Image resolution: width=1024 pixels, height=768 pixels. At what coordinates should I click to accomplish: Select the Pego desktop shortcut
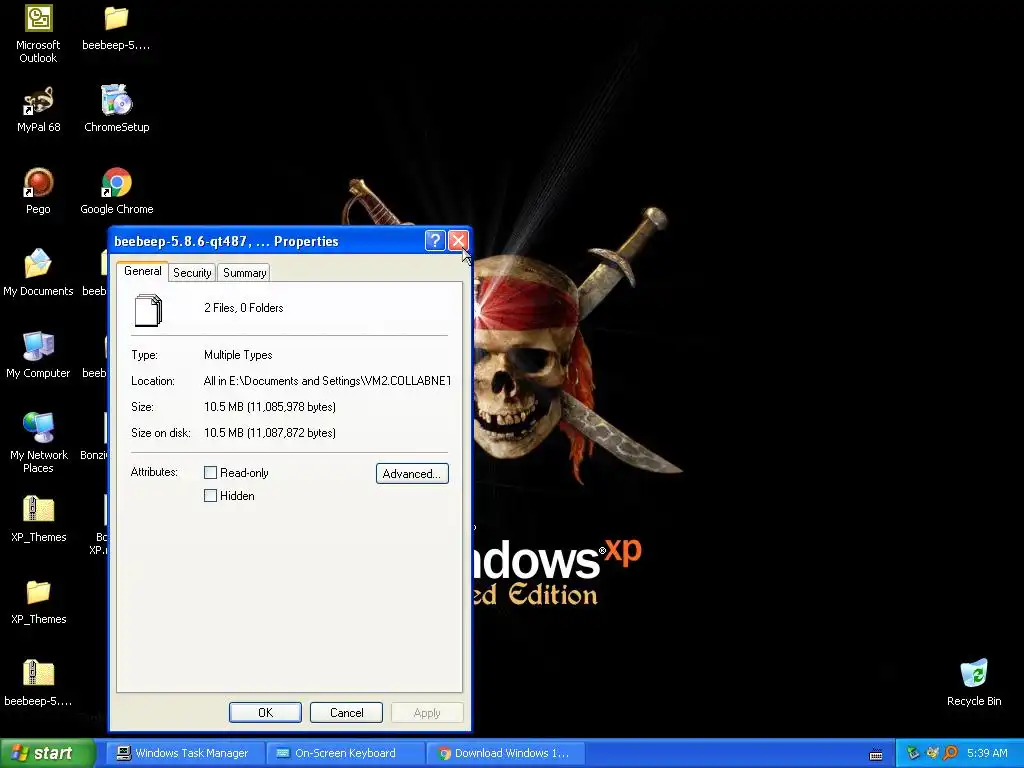[38, 191]
